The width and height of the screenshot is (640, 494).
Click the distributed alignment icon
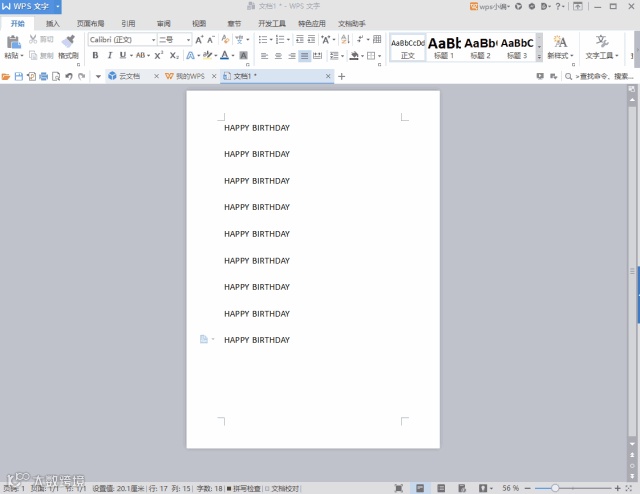[x=318, y=56]
